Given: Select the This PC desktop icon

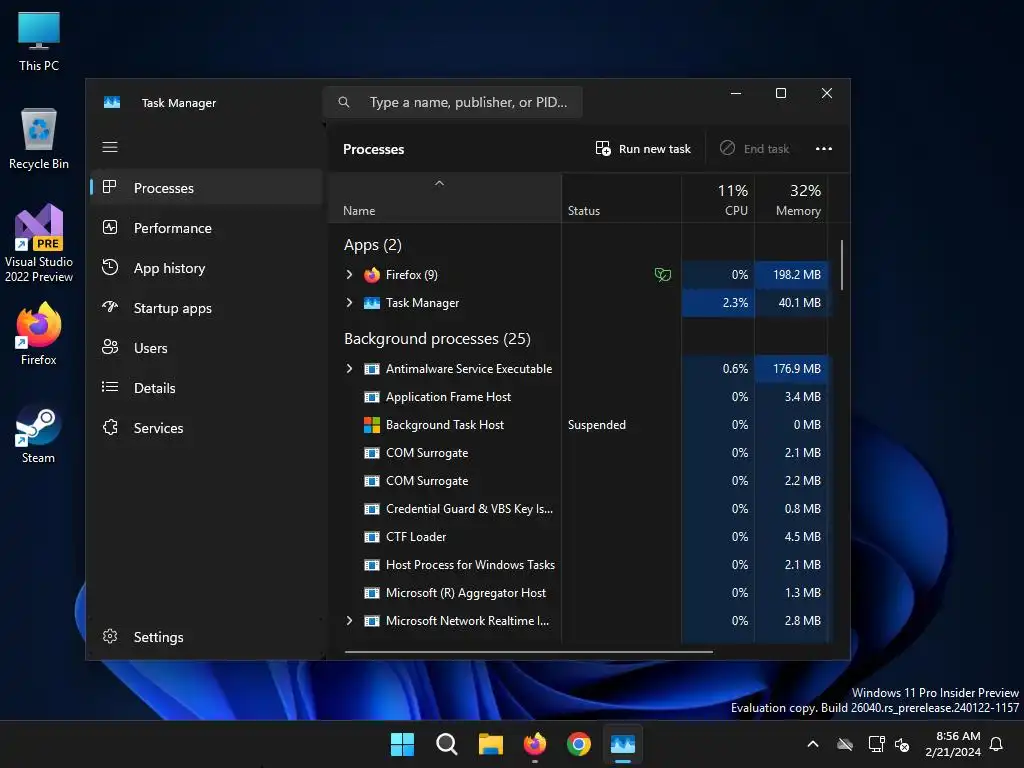Looking at the screenshot, I should click(x=39, y=41).
